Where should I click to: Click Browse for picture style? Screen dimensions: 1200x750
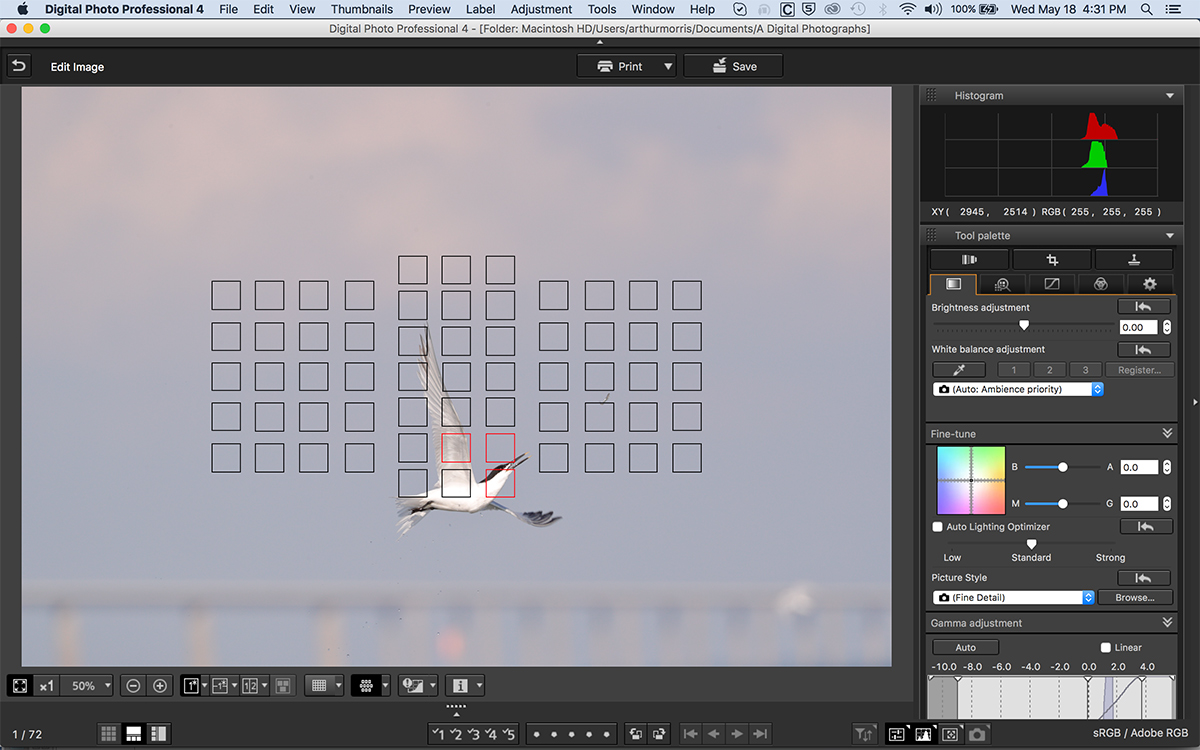point(1135,597)
